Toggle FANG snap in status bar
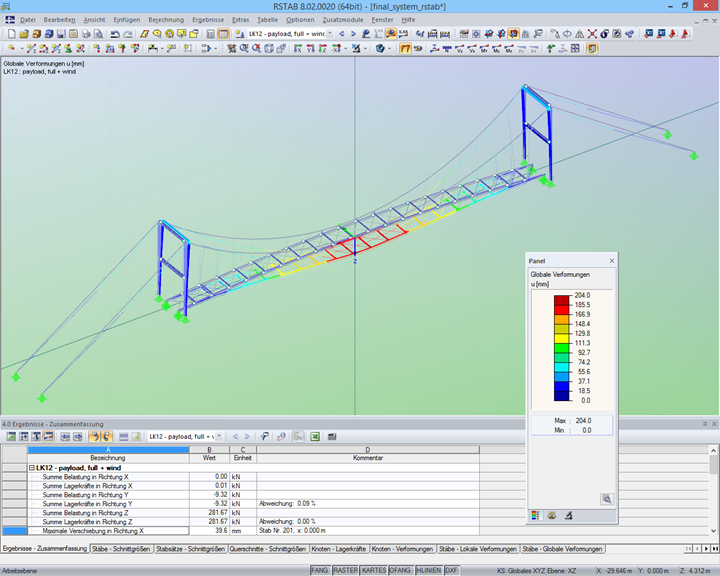Viewport: 720px width, 576px height. point(320,570)
